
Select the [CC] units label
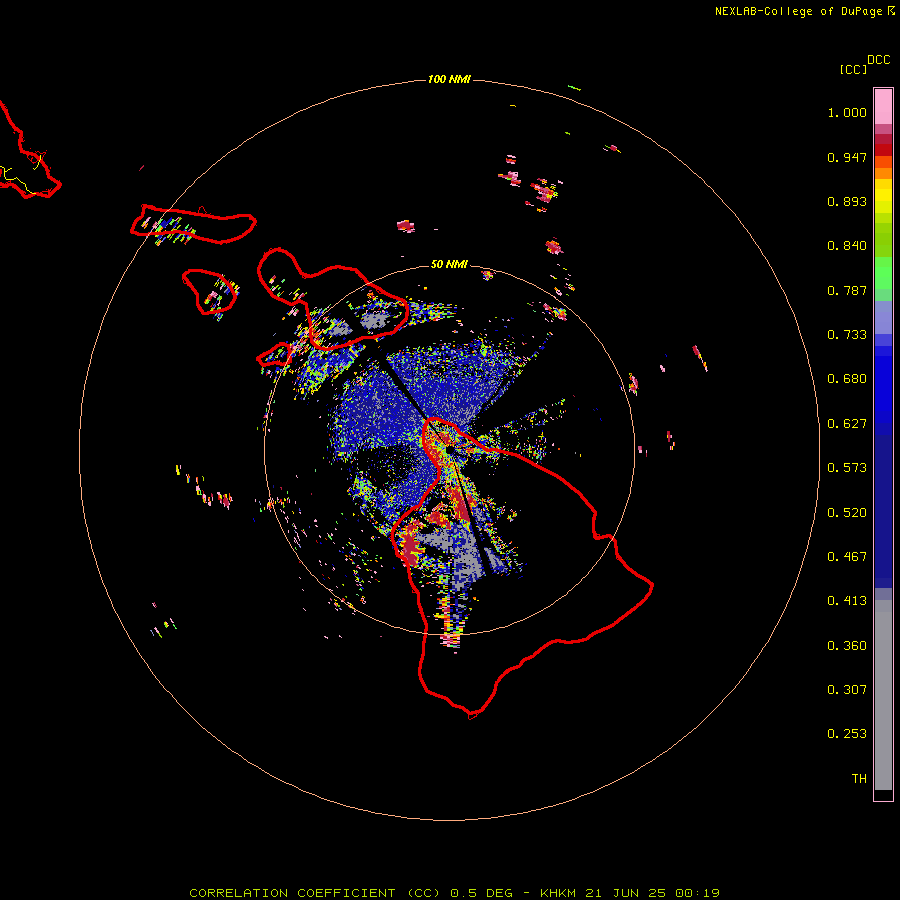[853, 69]
